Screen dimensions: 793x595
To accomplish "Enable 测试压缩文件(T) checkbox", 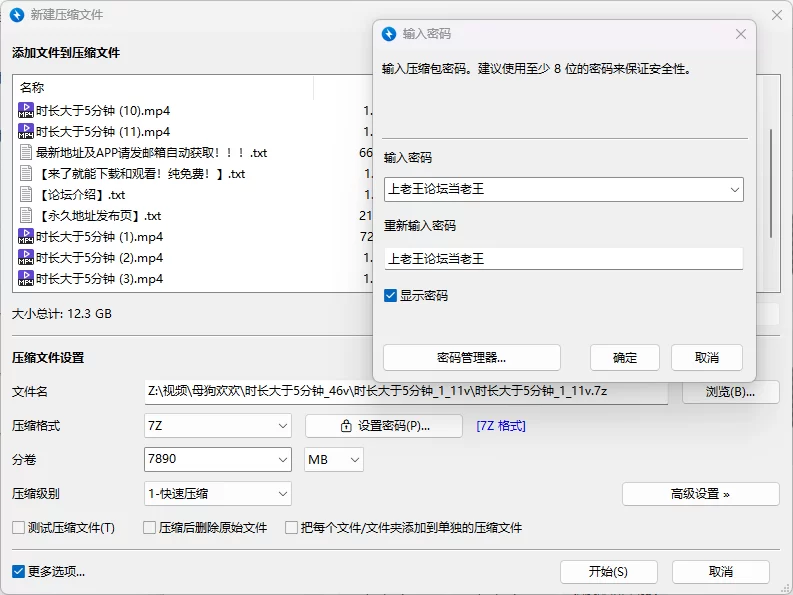I will tap(18, 527).
